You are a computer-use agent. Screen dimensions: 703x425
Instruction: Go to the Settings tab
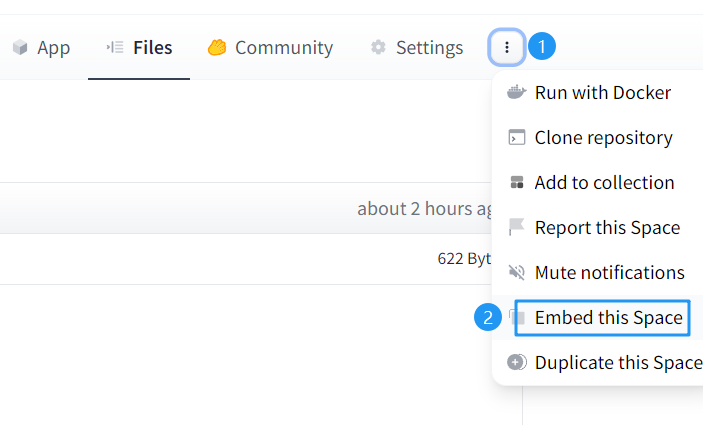[417, 48]
